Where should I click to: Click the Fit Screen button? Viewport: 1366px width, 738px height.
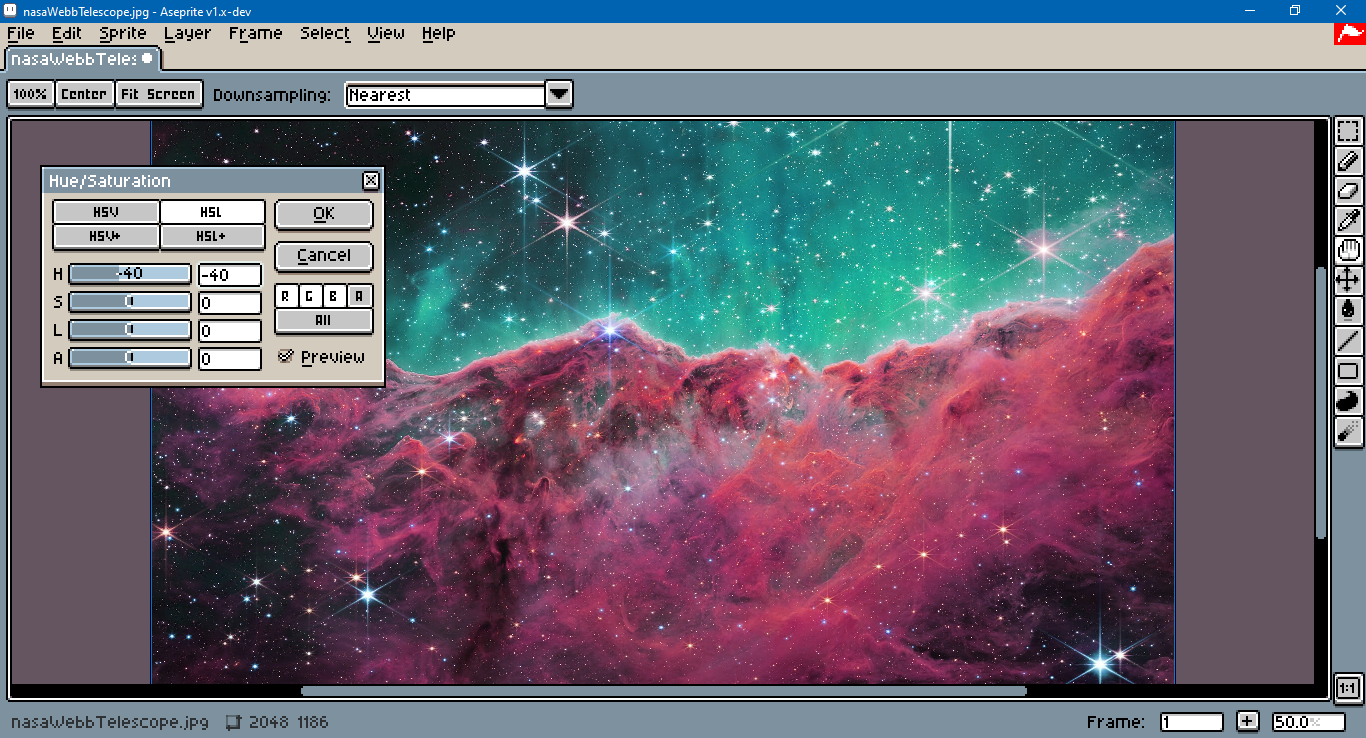point(158,94)
